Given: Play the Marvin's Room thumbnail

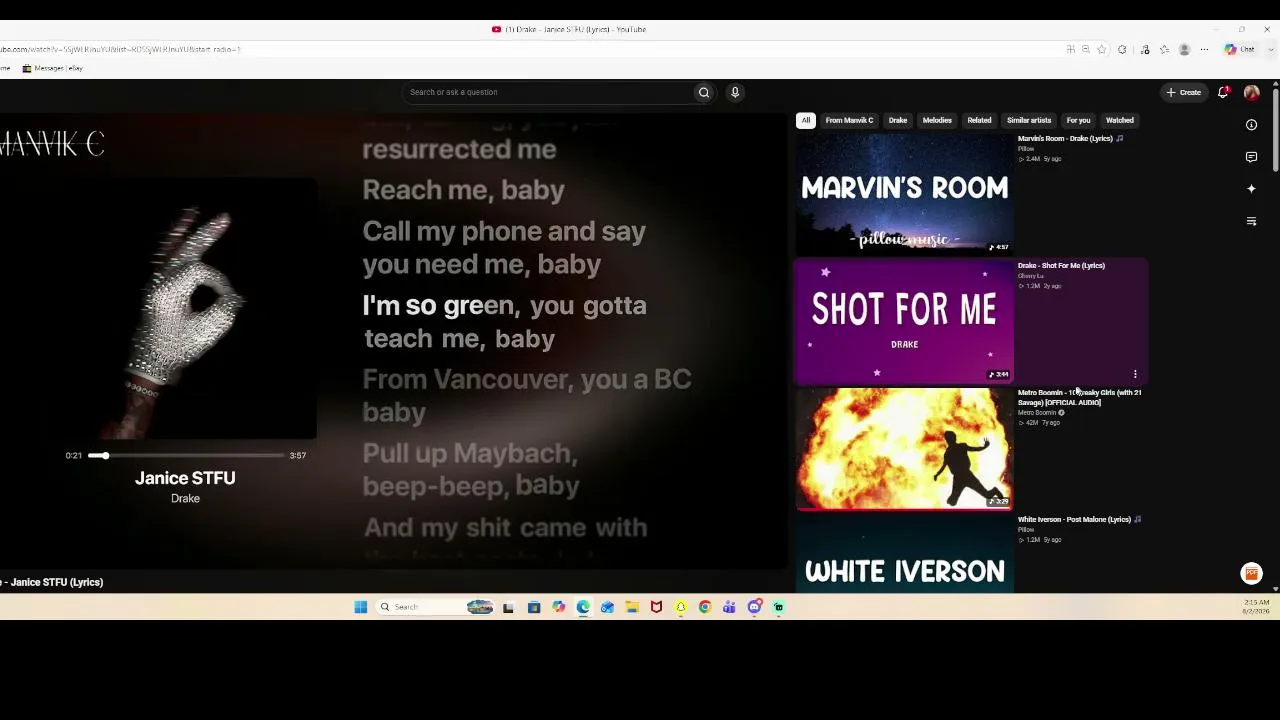Looking at the screenshot, I should coord(905,194).
